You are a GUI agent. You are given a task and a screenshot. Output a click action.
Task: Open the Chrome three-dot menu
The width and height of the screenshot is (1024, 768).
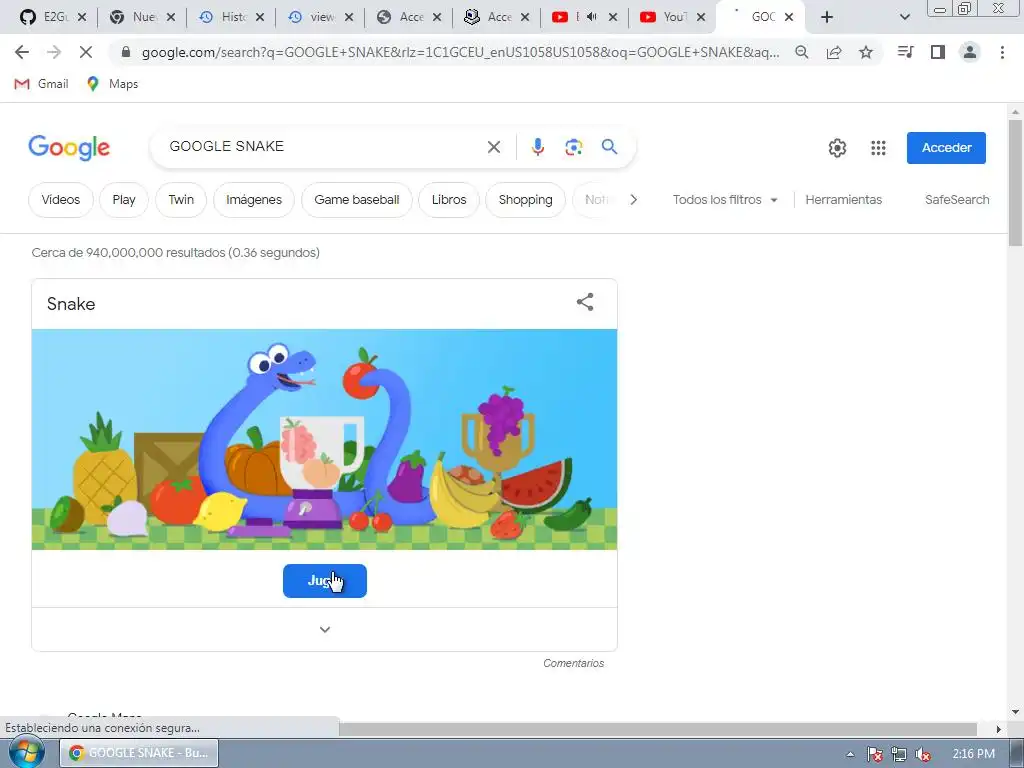click(x=1002, y=52)
